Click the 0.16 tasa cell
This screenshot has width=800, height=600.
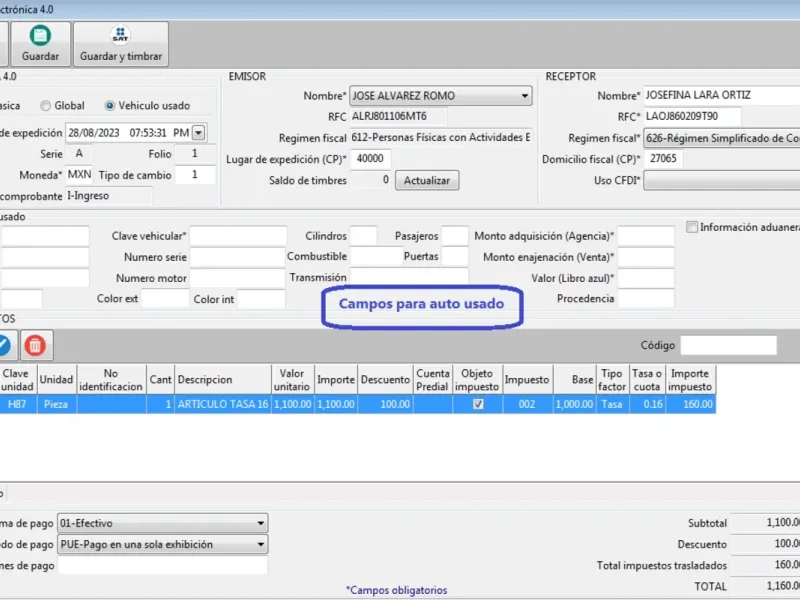click(647, 404)
